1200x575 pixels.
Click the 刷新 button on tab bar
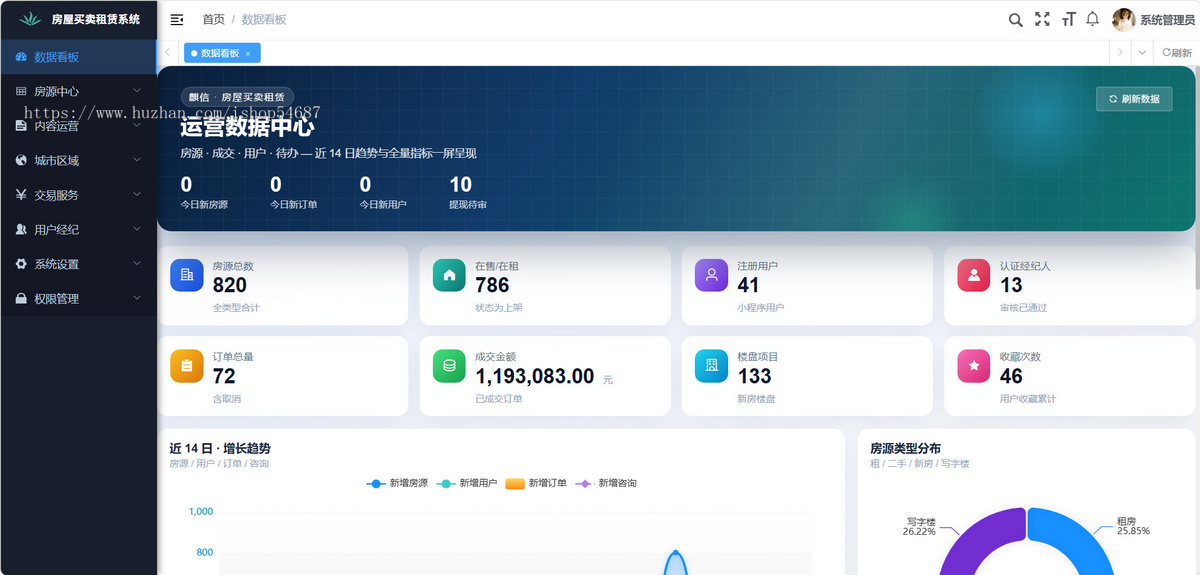(1177, 53)
